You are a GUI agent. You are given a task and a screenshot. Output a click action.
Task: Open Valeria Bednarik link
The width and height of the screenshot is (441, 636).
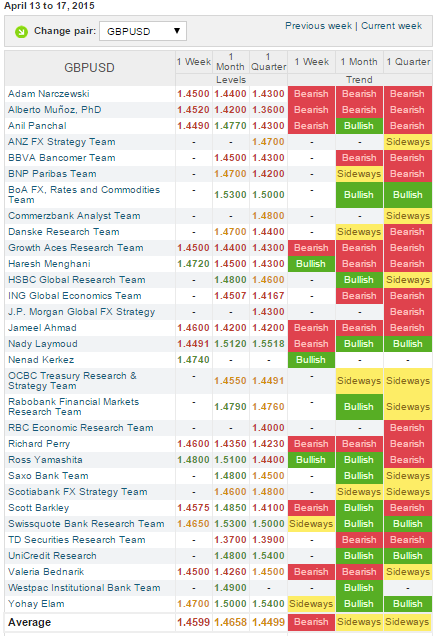coord(46,572)
